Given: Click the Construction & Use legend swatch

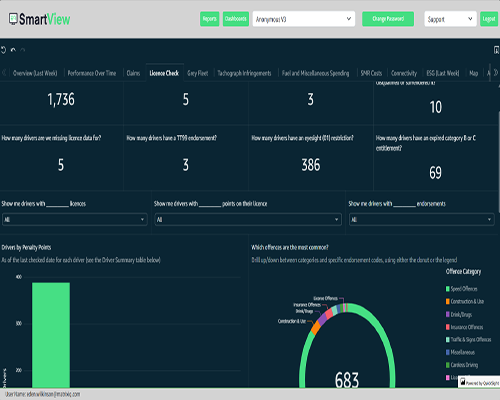Looking at the screenshot, I should [448, 301].
